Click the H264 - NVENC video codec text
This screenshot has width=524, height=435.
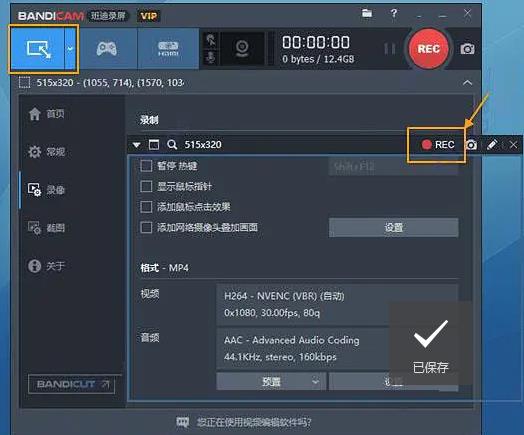click(284, 296)
